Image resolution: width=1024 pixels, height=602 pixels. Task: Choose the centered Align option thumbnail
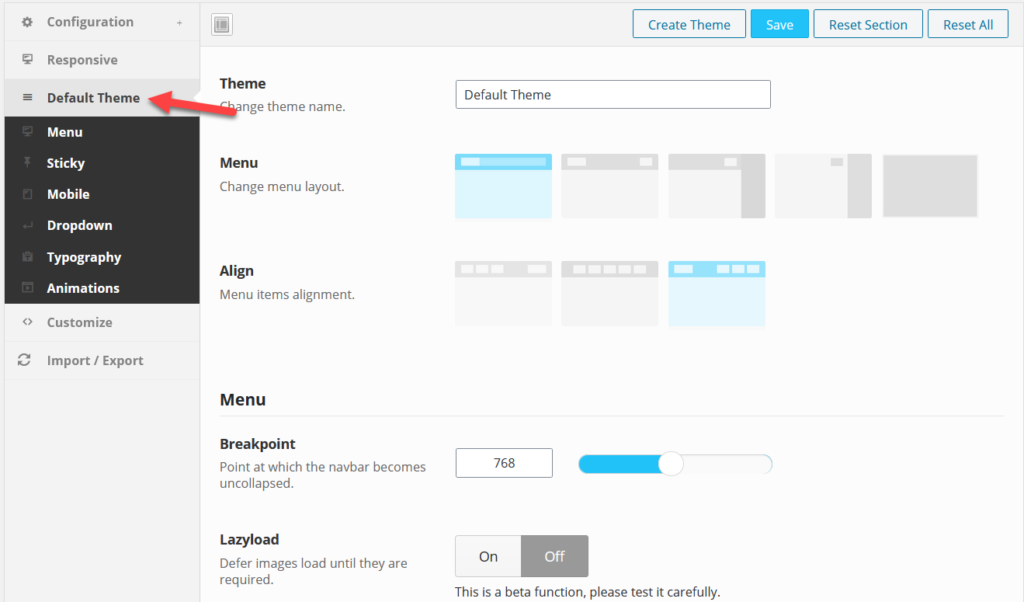[610, 294]
